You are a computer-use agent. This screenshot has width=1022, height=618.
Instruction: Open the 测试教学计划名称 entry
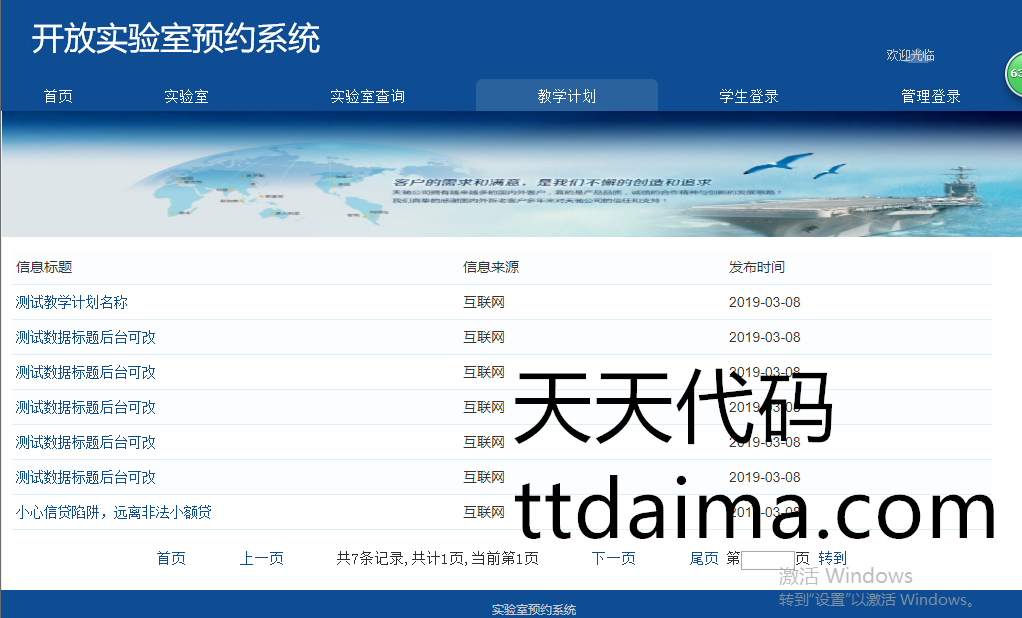72,302
